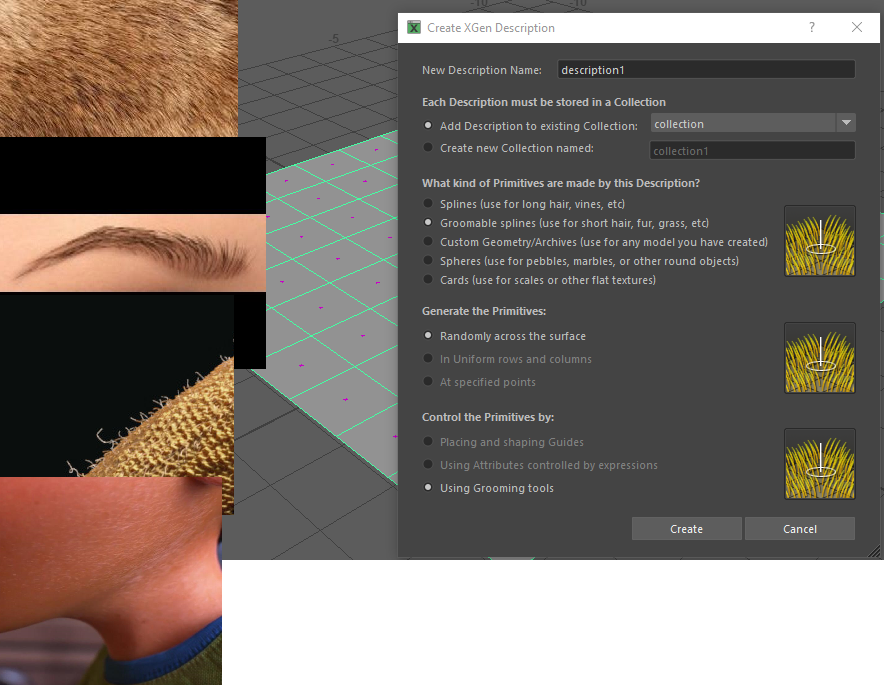Select At specified points generation

pos(428,381)
